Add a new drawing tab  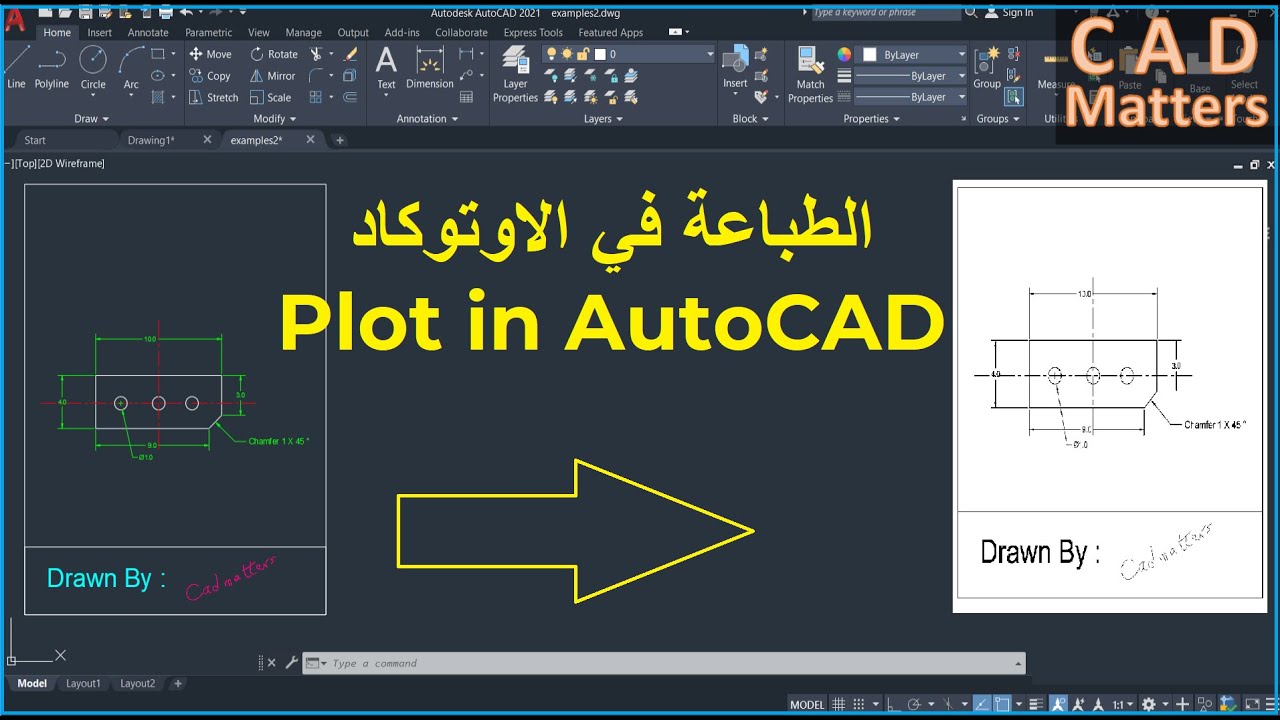coord(339,140)
